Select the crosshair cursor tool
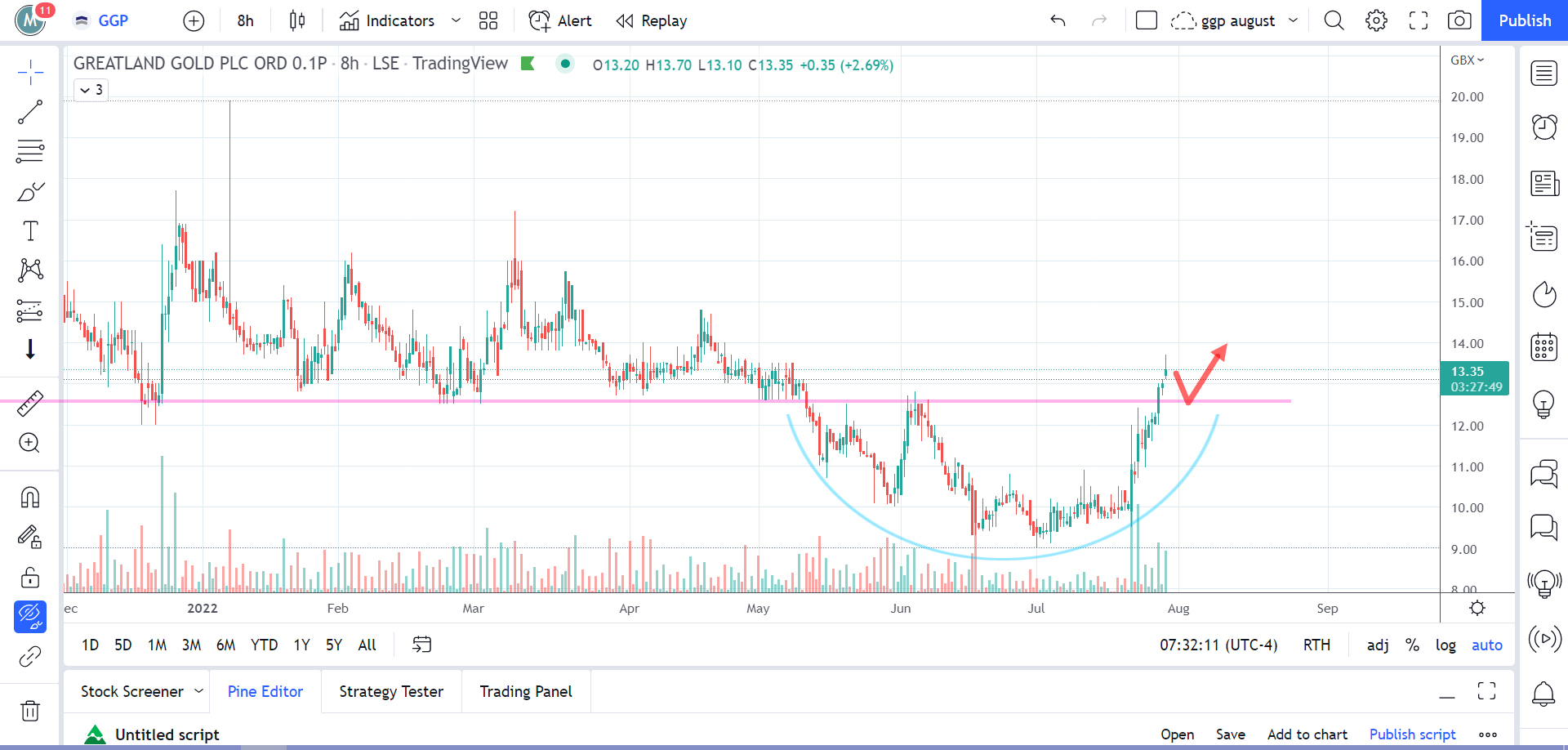Screen dimensions: 1568x750 pyautogui.click(x=30, y=73)
